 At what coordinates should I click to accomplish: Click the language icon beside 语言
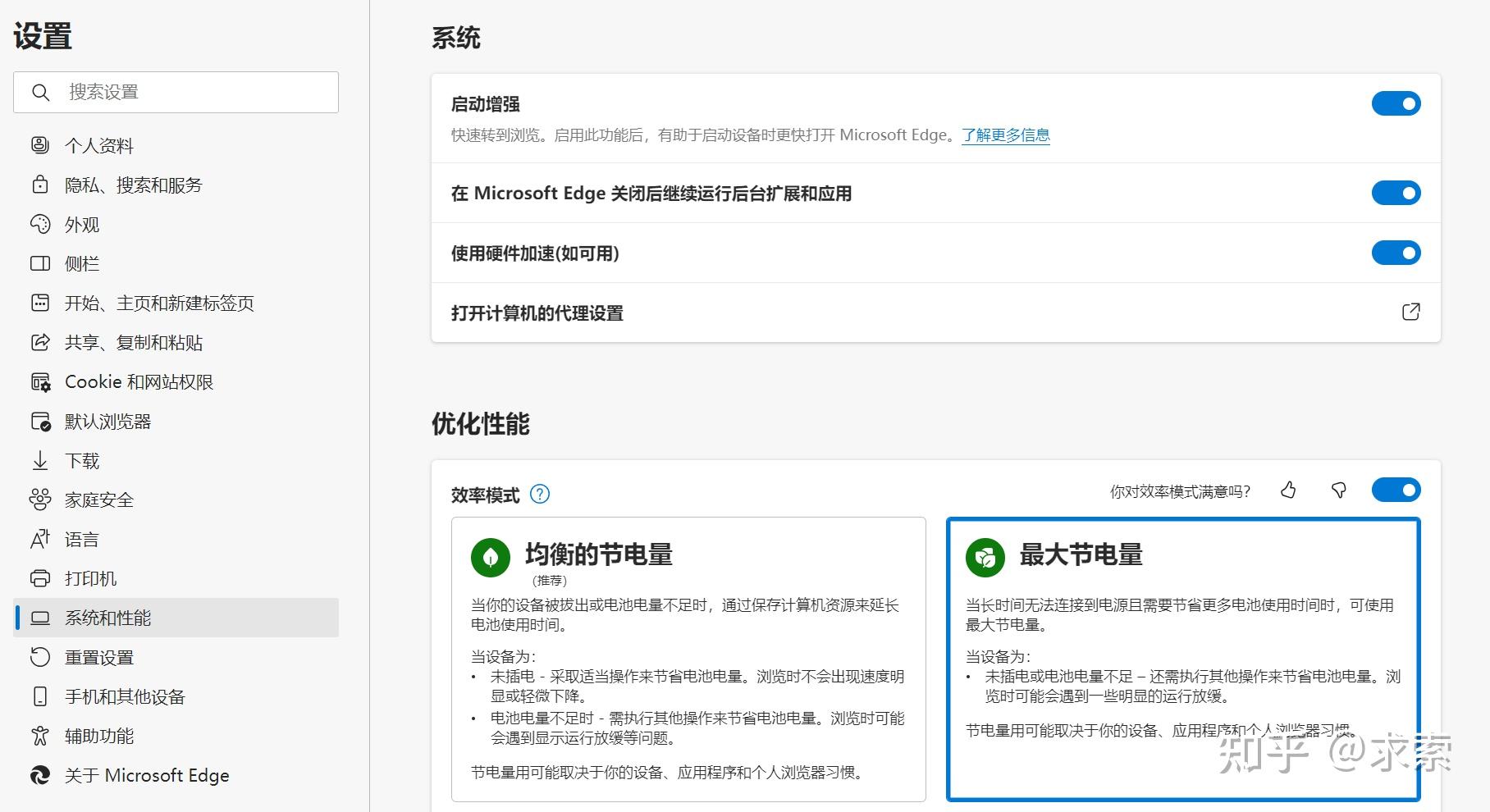40,539
